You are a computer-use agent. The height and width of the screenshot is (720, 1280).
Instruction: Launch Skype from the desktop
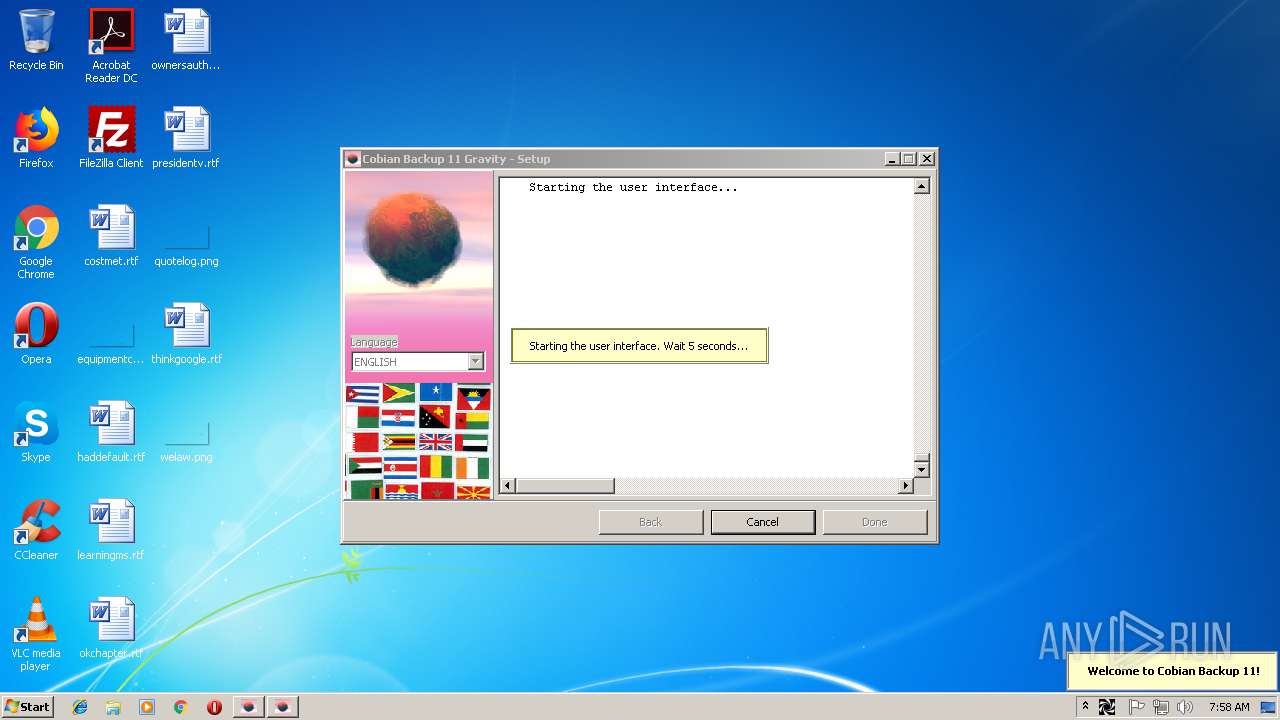[x=36, y=432]
